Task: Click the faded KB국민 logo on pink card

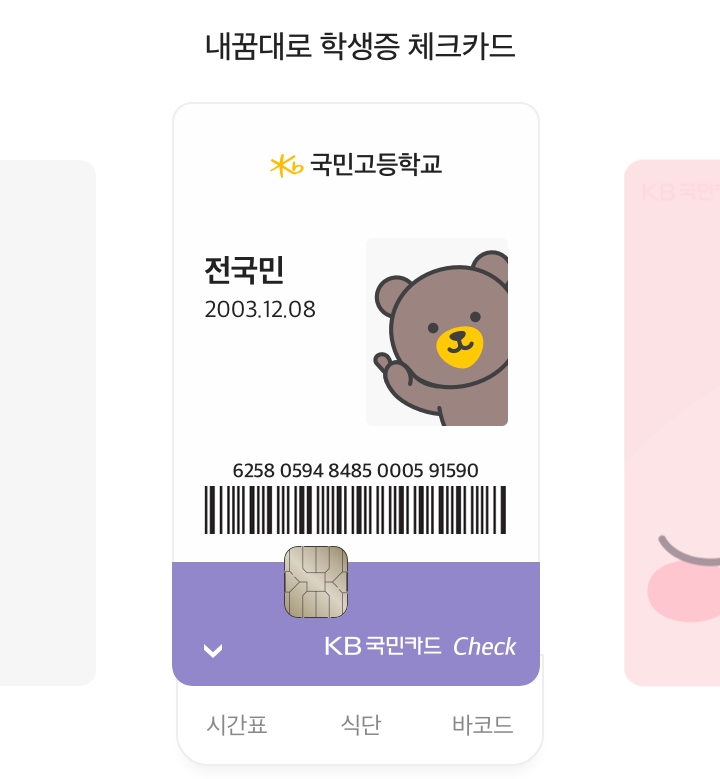Action: [x=680, y=191]
